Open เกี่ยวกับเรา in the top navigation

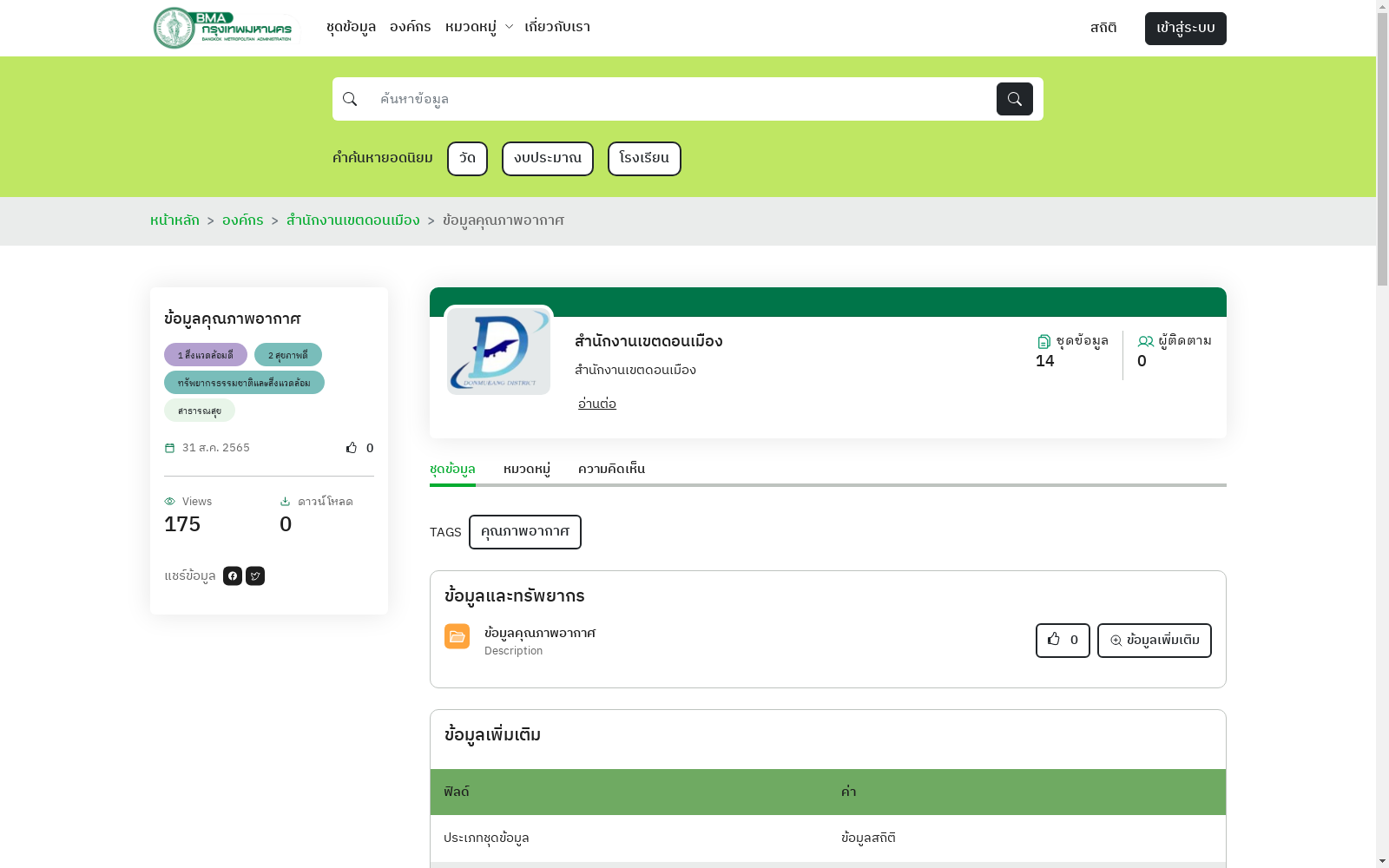coord(557,28)
